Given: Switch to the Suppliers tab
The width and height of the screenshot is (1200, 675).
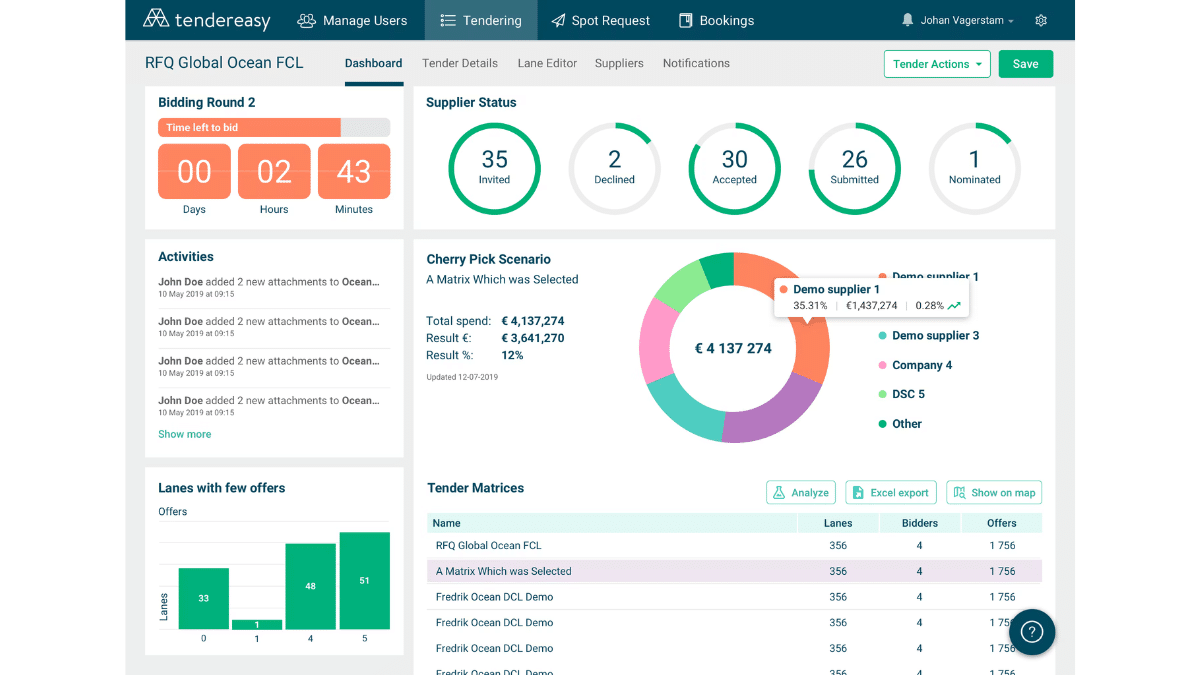Looking at the screenshot, I should pyautogui.click(x=619, y=63).
